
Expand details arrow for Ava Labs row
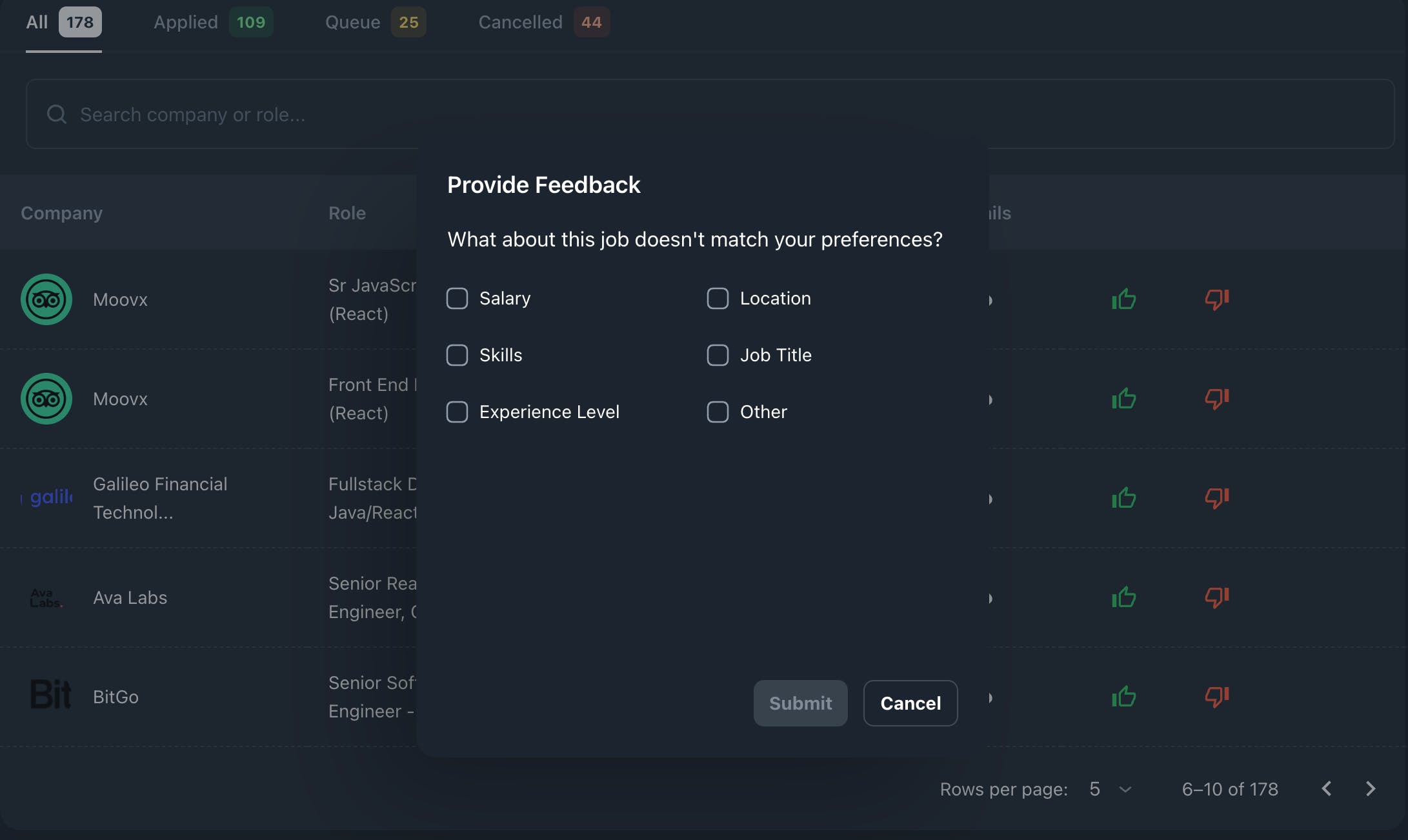coord(991,598)
